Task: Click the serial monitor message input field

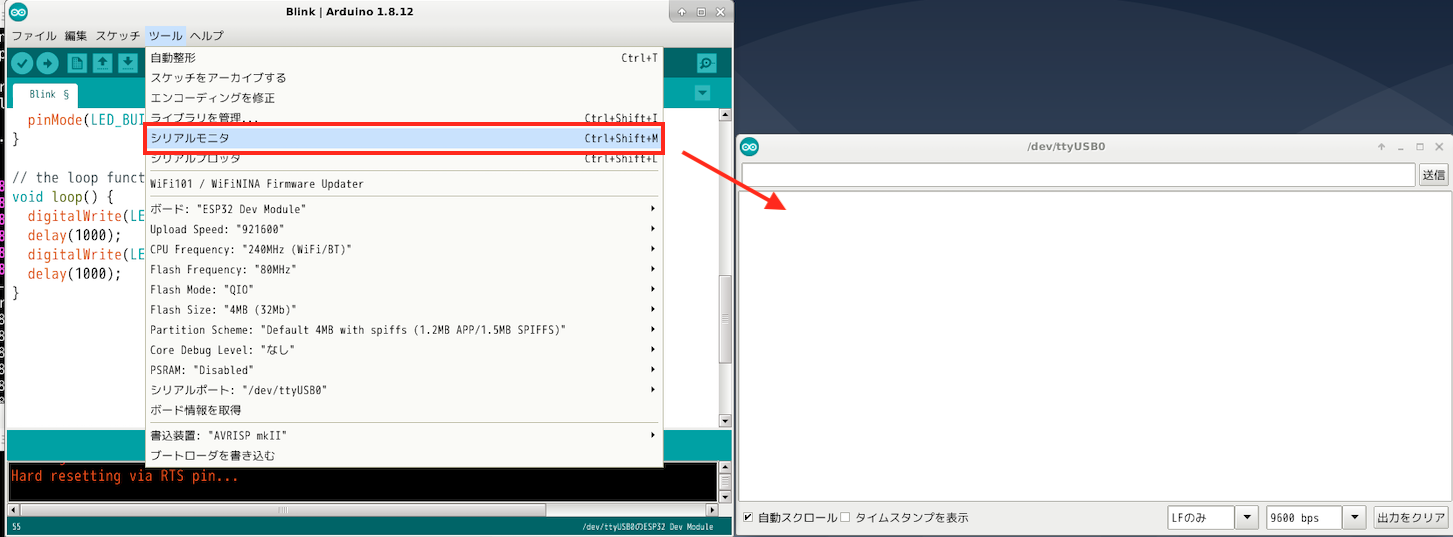Action: [x=1077, y=174]
